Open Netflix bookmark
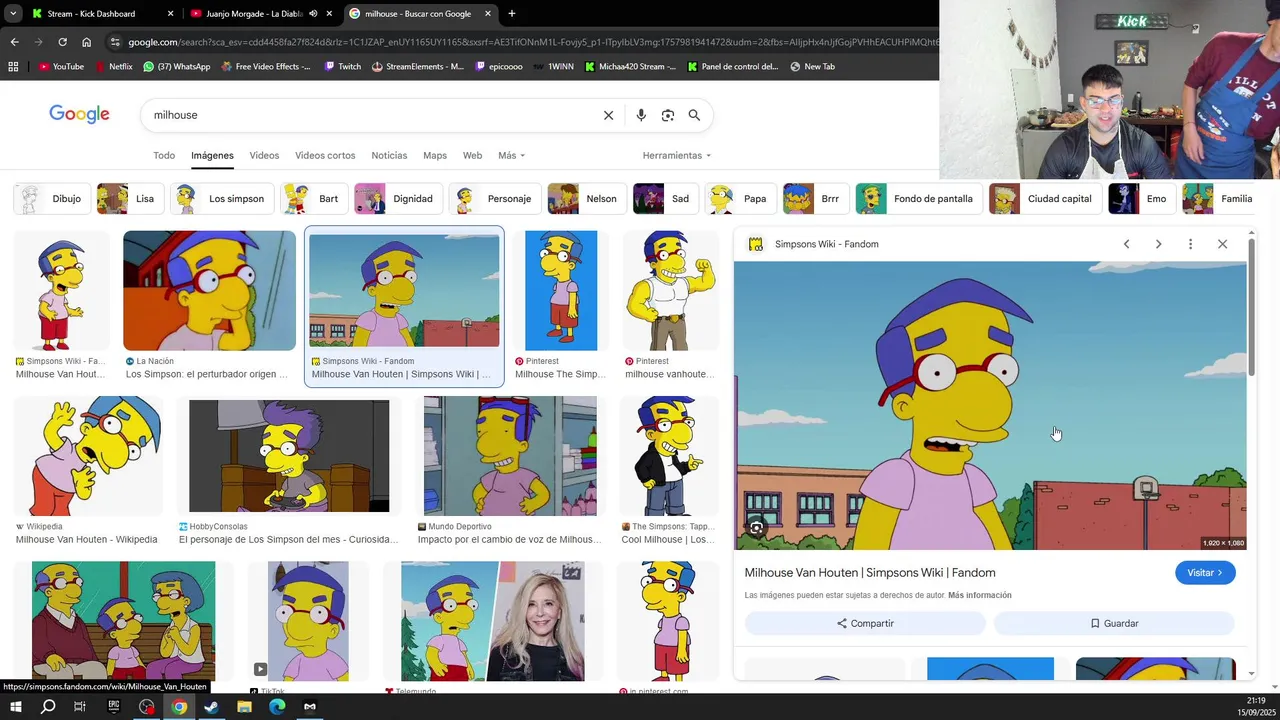 (113, 67)
